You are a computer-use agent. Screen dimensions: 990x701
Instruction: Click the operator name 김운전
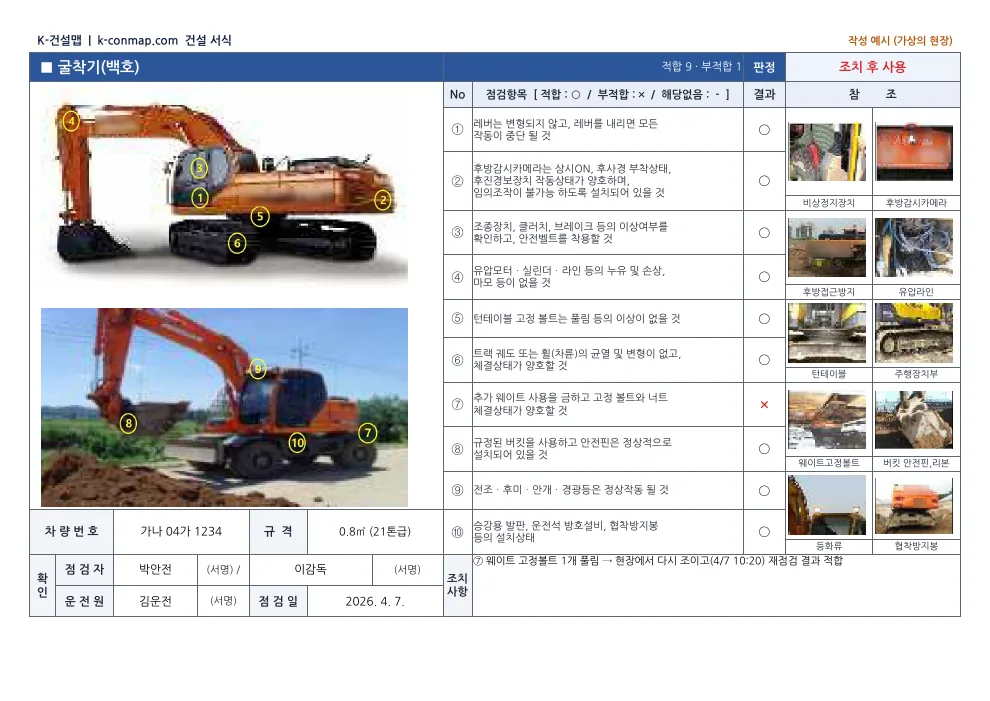pyautogui.click(x=155, y=601)
